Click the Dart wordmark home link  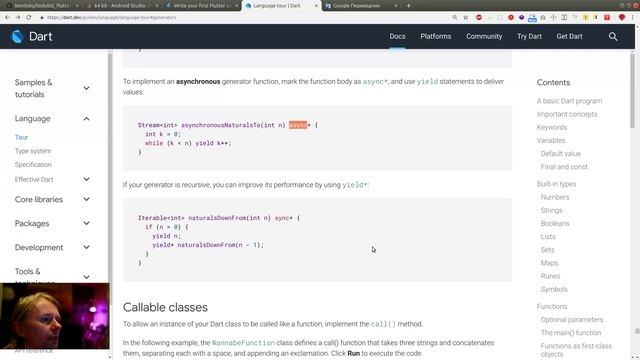40,36
